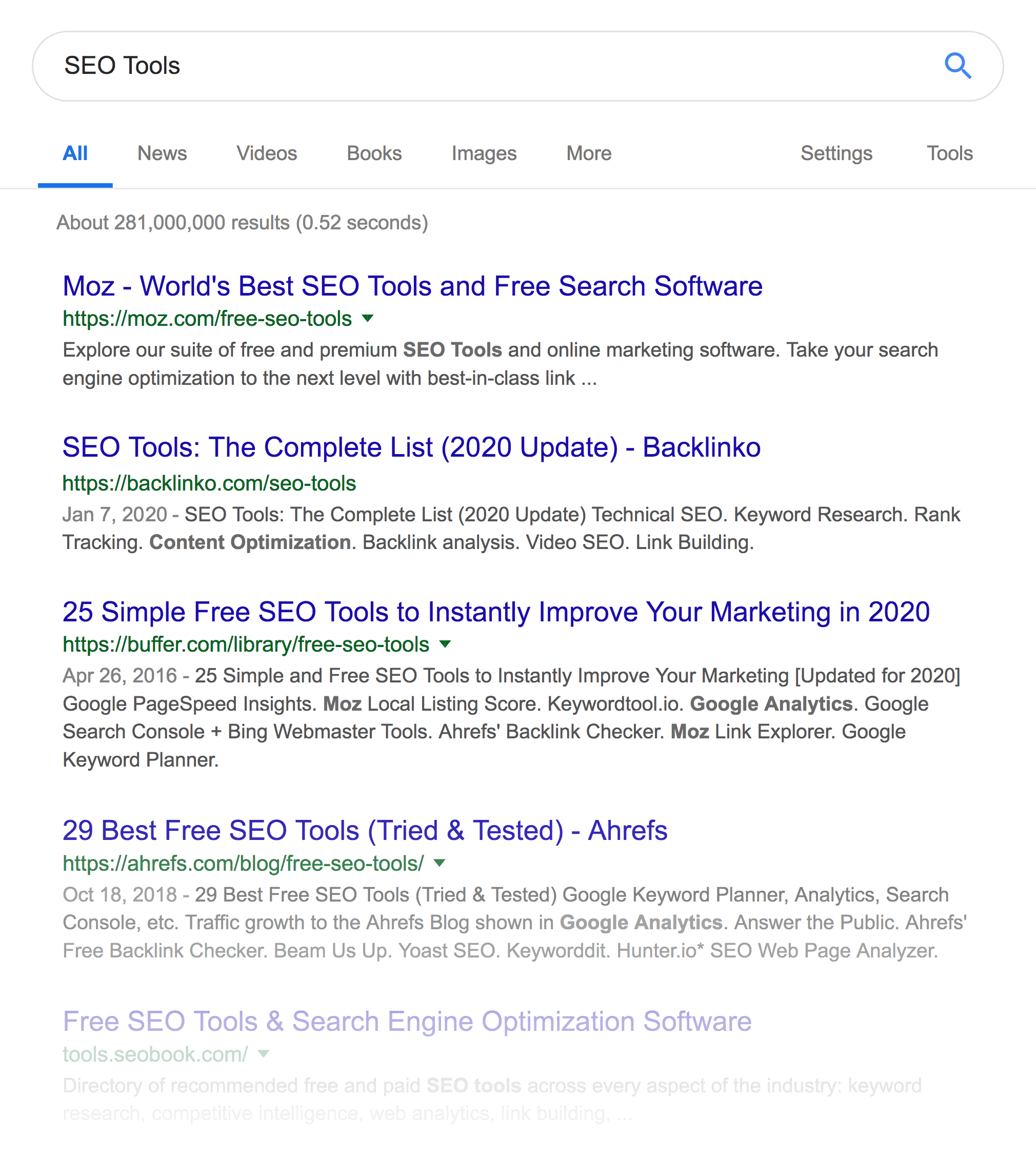Viewport: 1036px width, 1174px height.
Task: Open the Moz World's Best SEO Tools result
Action: point(412,286)
